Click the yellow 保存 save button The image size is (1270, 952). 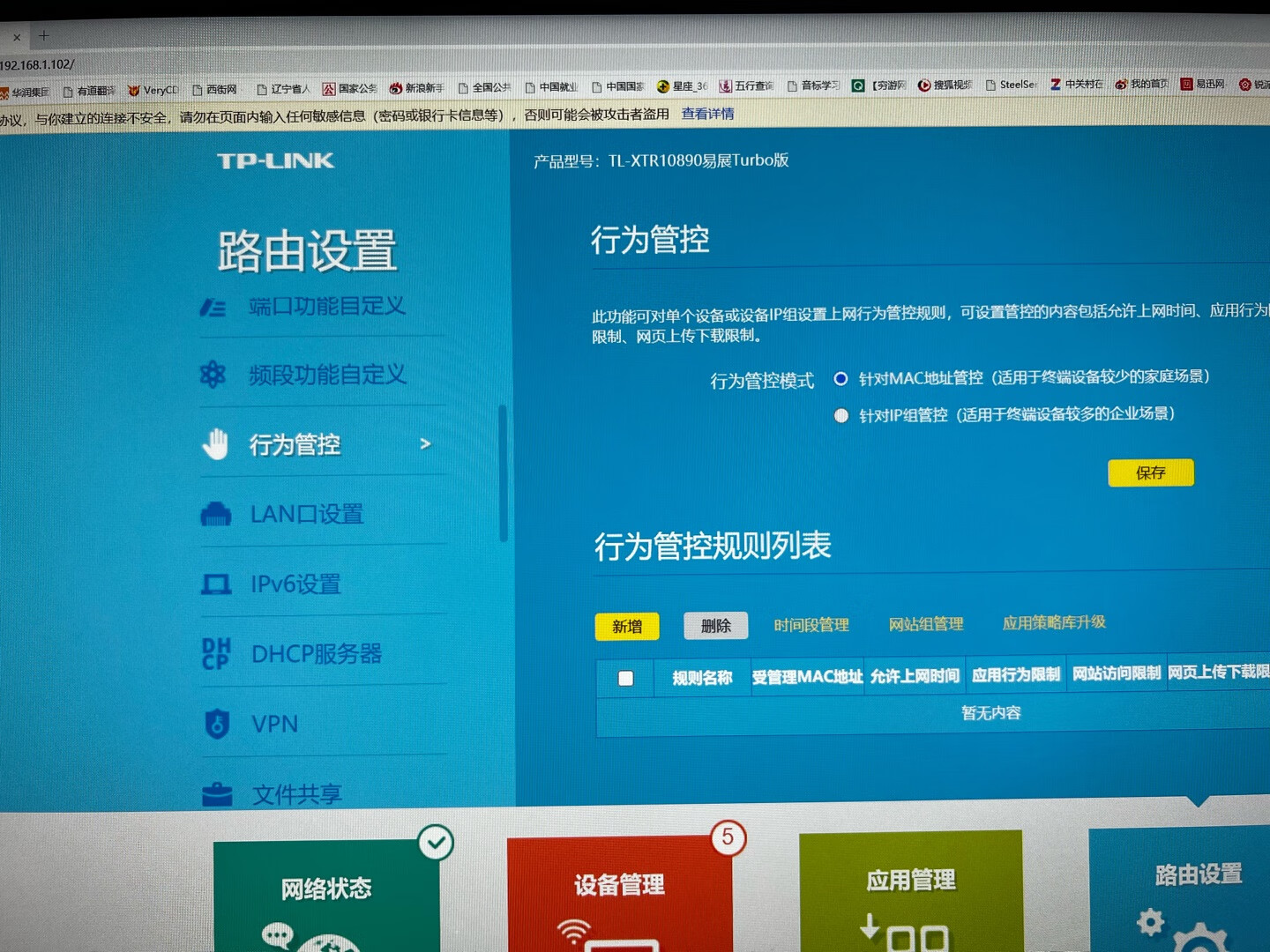(1150, 472)
